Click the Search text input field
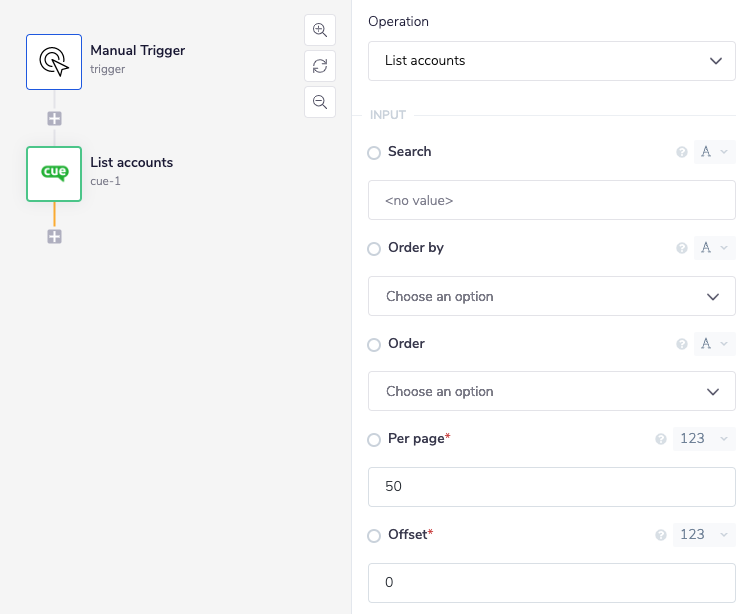748x614 pixels. (552, 200)
